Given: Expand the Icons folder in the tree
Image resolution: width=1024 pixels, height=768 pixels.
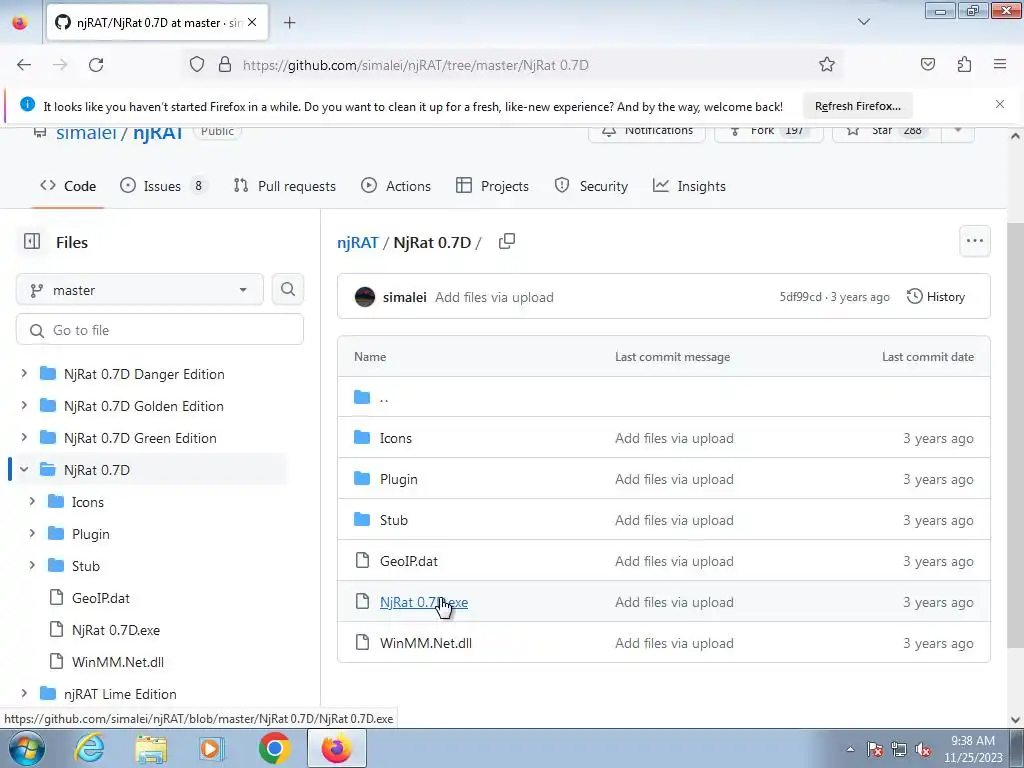Looking at the screenshot, I should (32, 502).
